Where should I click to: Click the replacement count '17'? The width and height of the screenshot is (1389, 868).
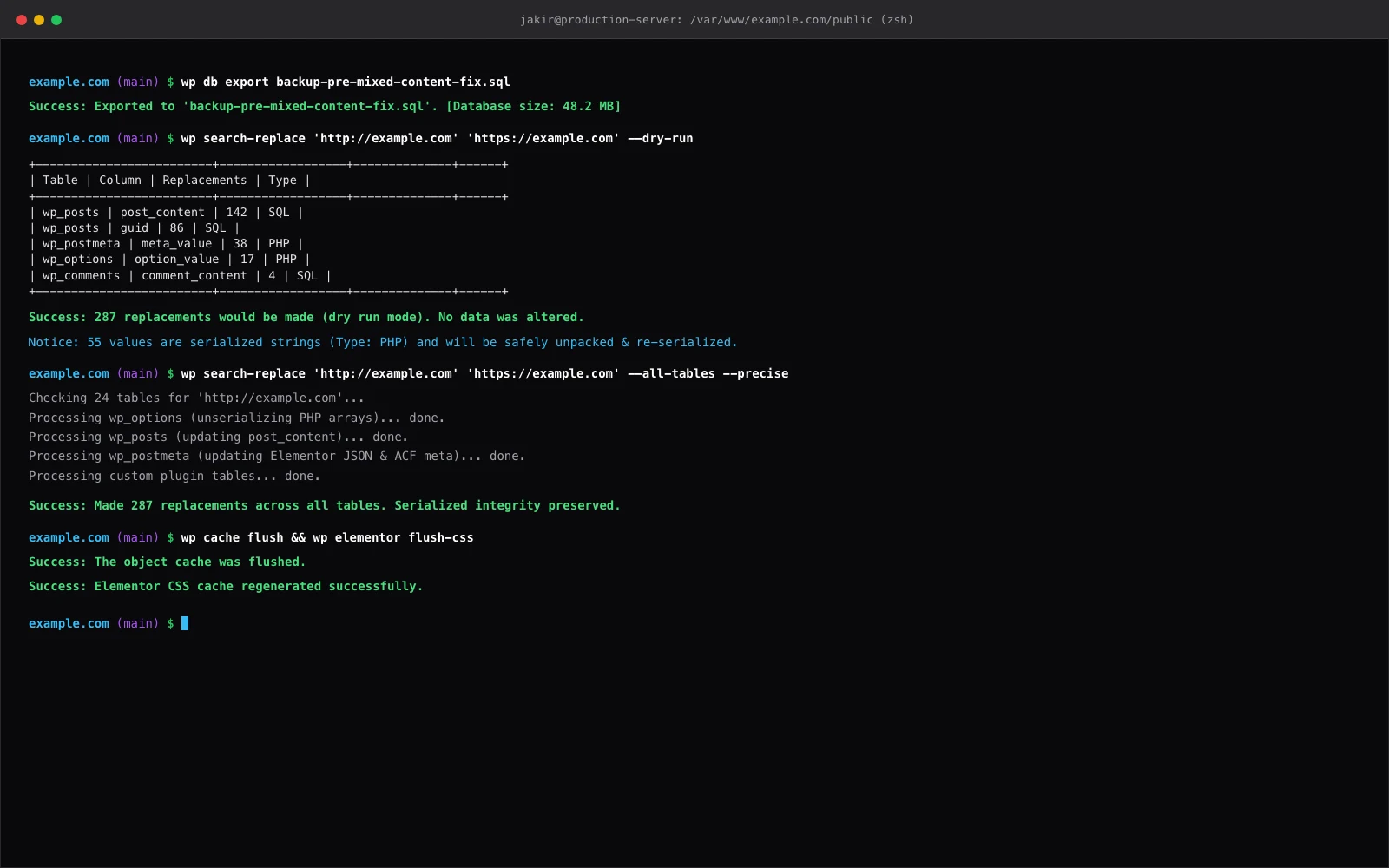tap(247, 259)
